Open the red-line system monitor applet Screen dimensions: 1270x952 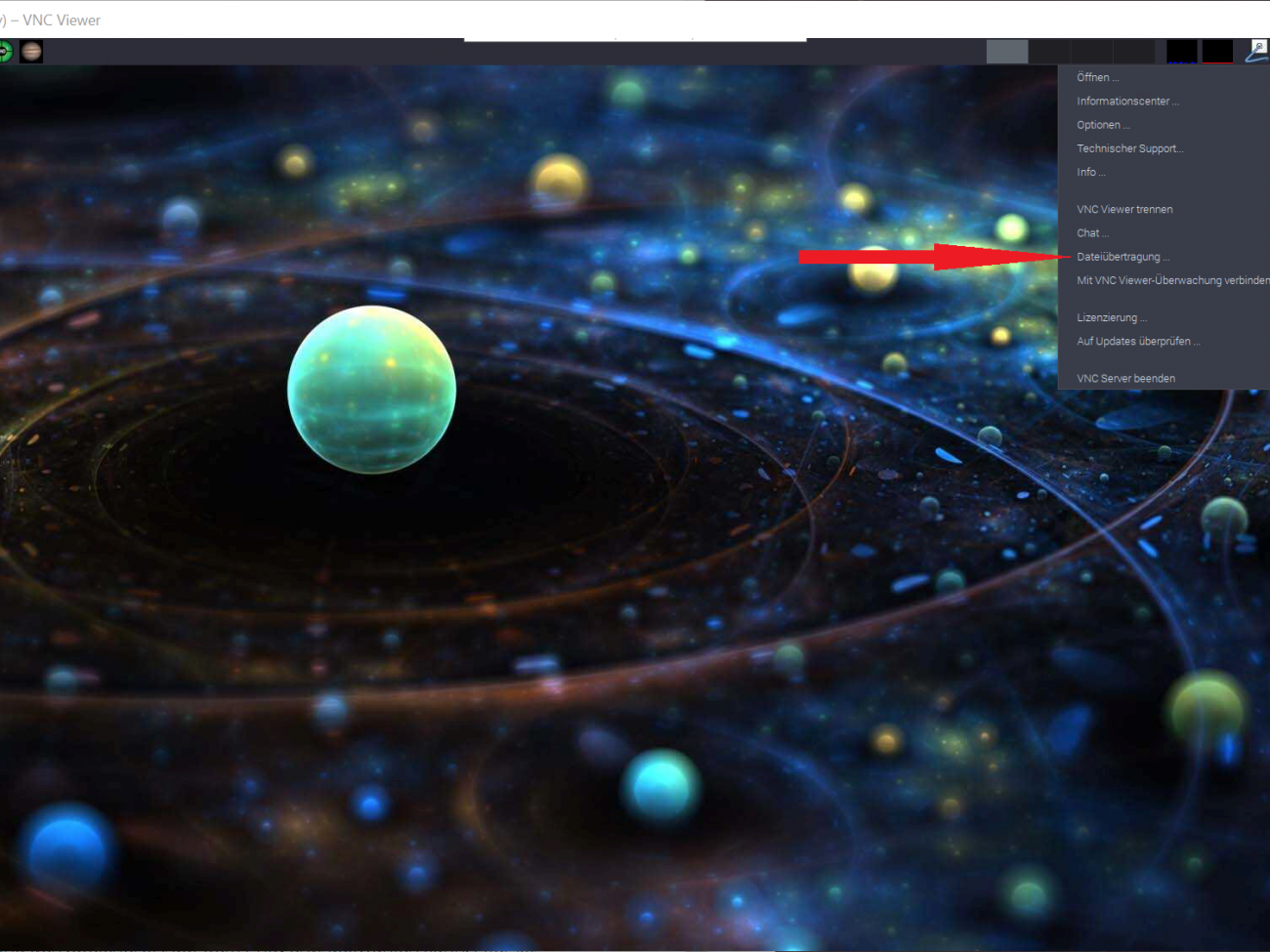(x=1216, y=52)
